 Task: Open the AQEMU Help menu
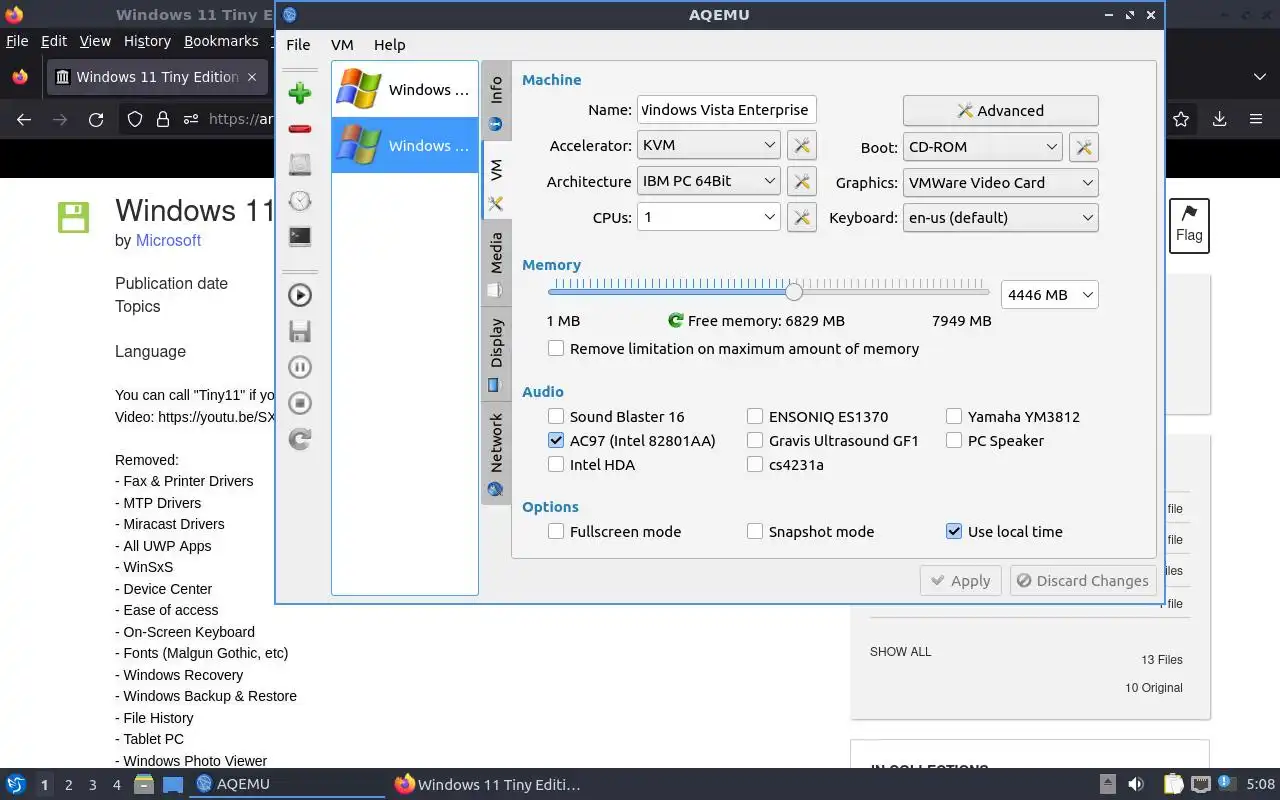389,45
